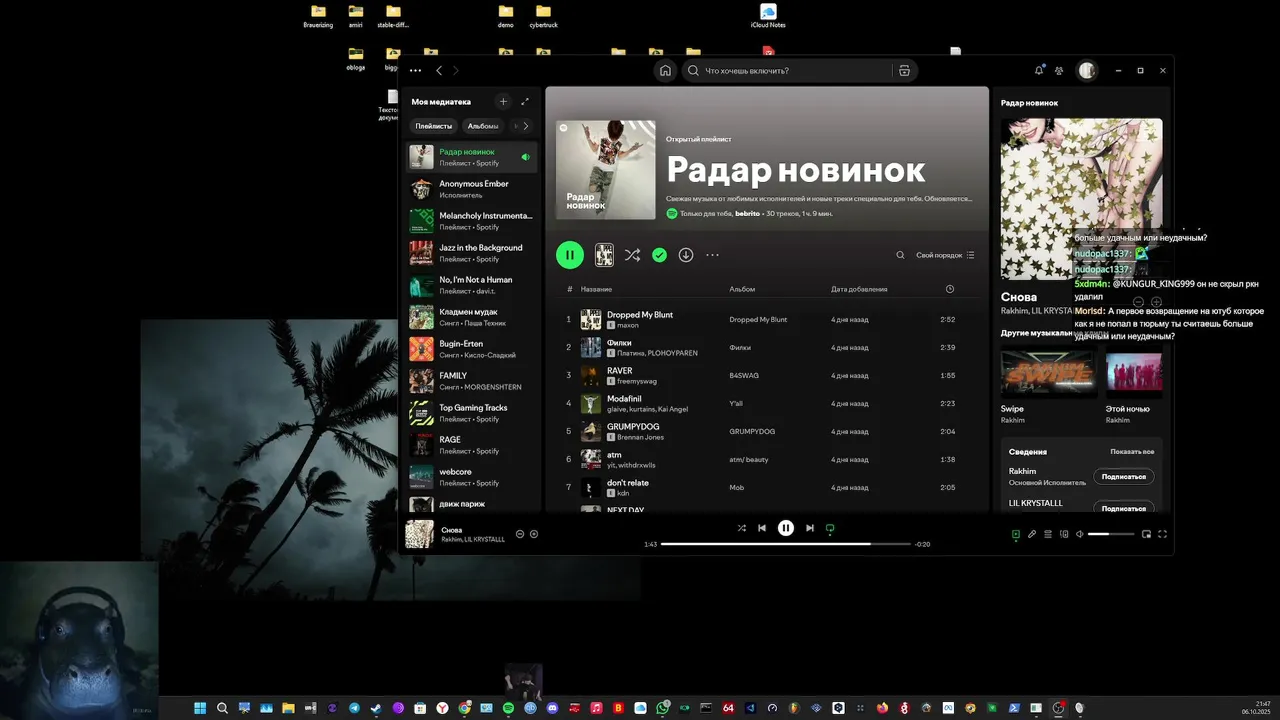Open the three-dot app menu
The height and width of the screenshot is (720, 1280).
(x=415, y=71)
